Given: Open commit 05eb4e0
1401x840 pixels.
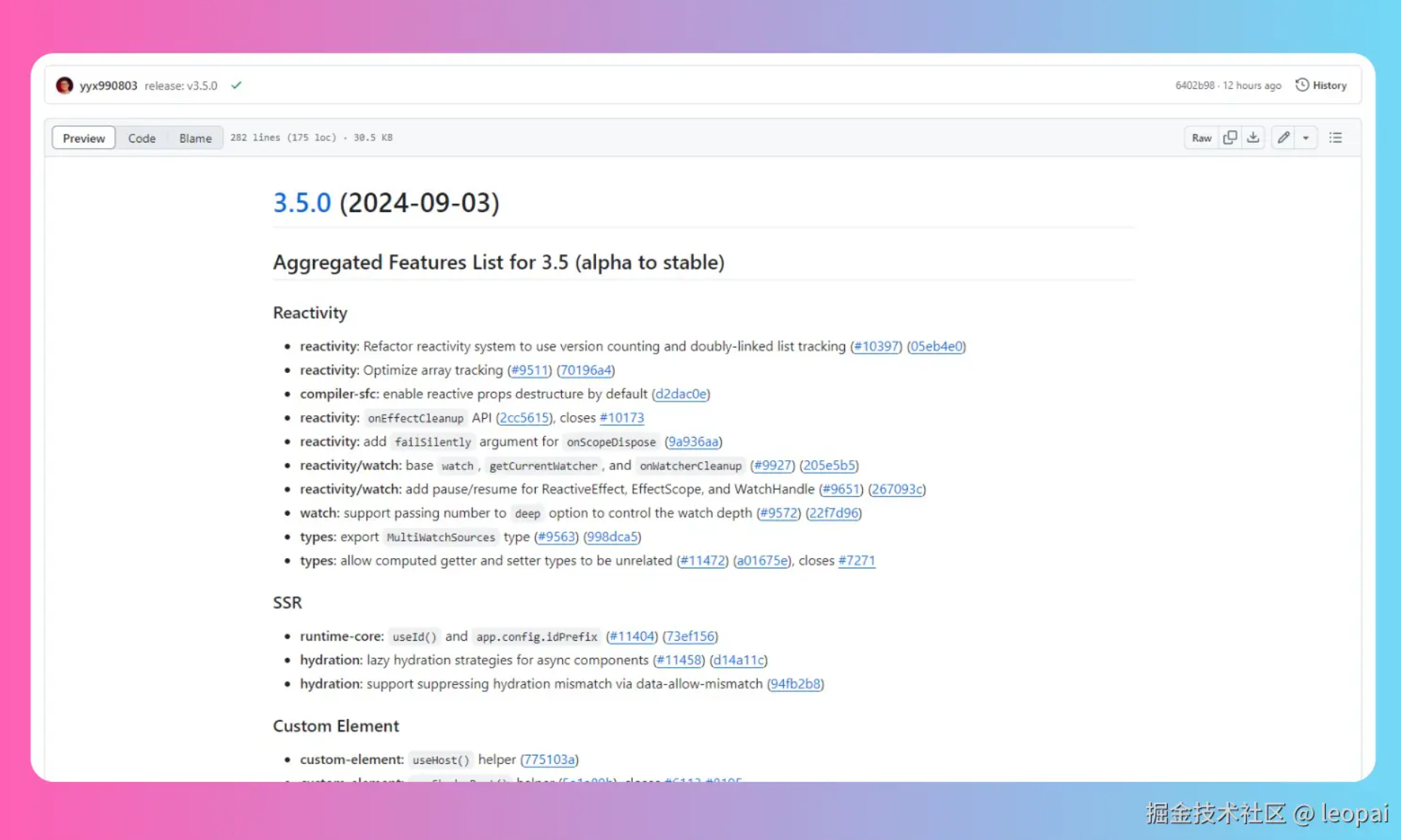Looking at the screenshot, I should 937,346.
